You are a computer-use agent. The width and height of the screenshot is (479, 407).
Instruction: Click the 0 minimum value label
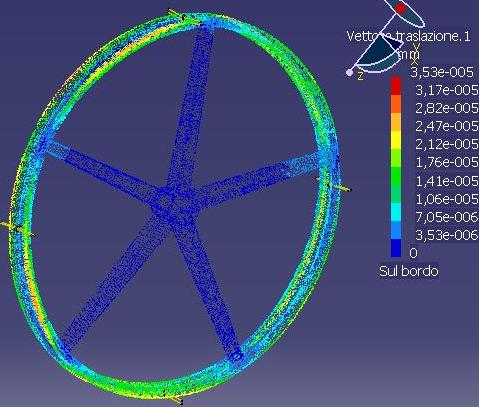[413, 253]
